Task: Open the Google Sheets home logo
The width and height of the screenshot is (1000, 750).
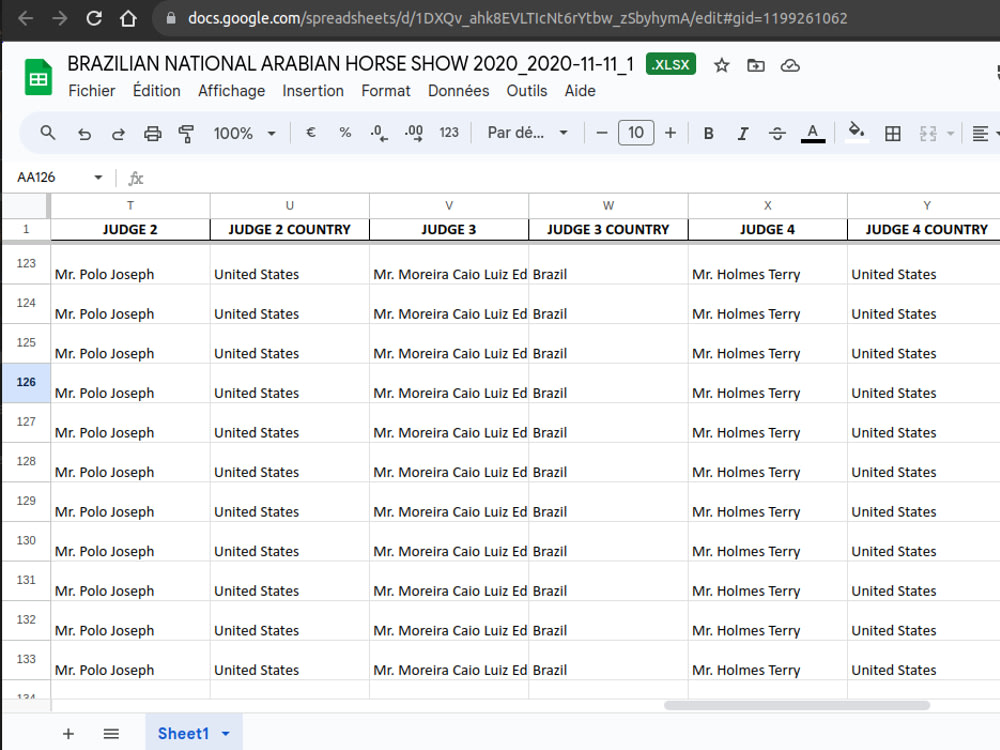Action: (38, 77)
